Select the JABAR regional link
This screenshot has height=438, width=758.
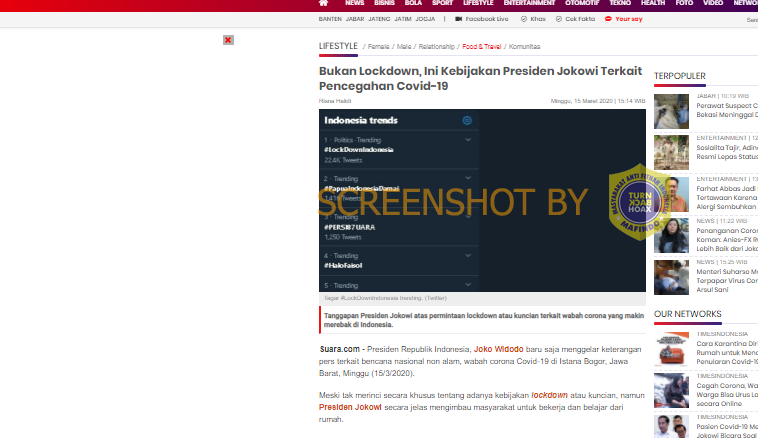click(x=355, y=19)
